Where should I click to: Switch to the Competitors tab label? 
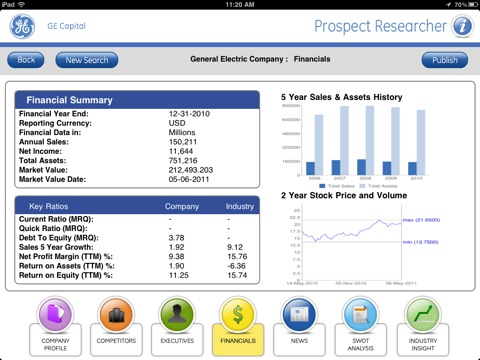116,341
